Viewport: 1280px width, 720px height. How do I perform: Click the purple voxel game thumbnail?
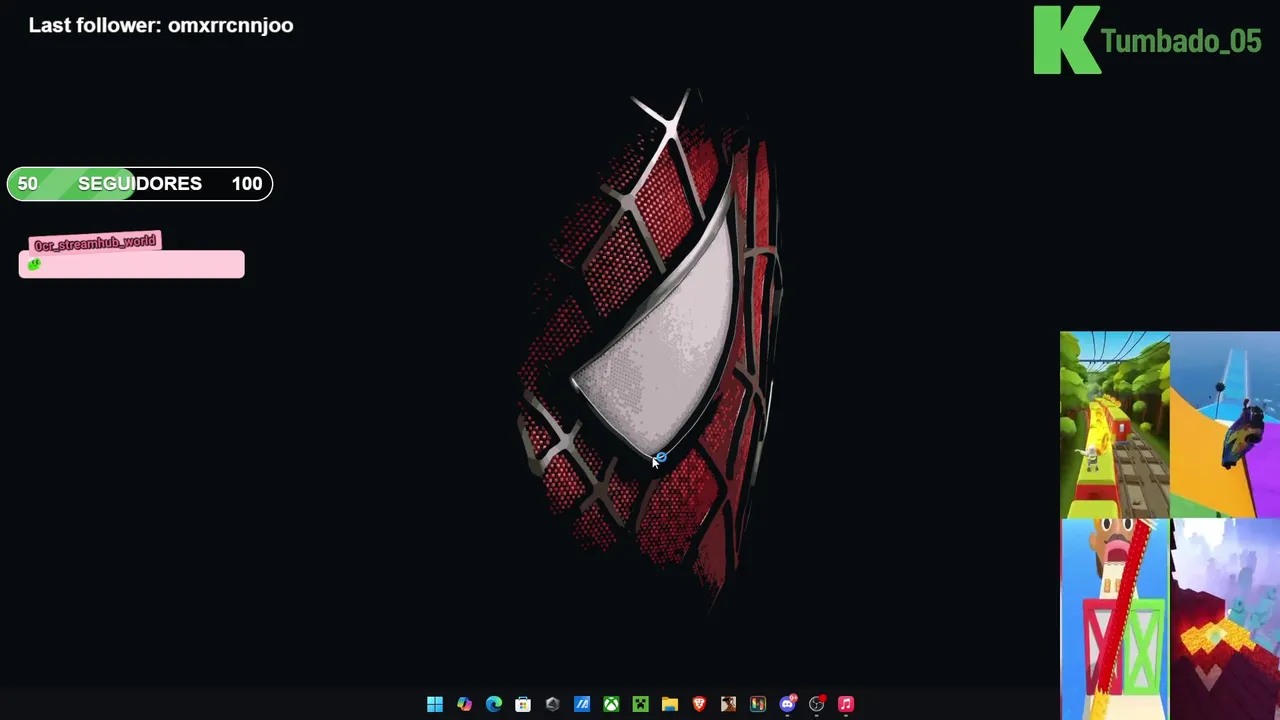1225,619
